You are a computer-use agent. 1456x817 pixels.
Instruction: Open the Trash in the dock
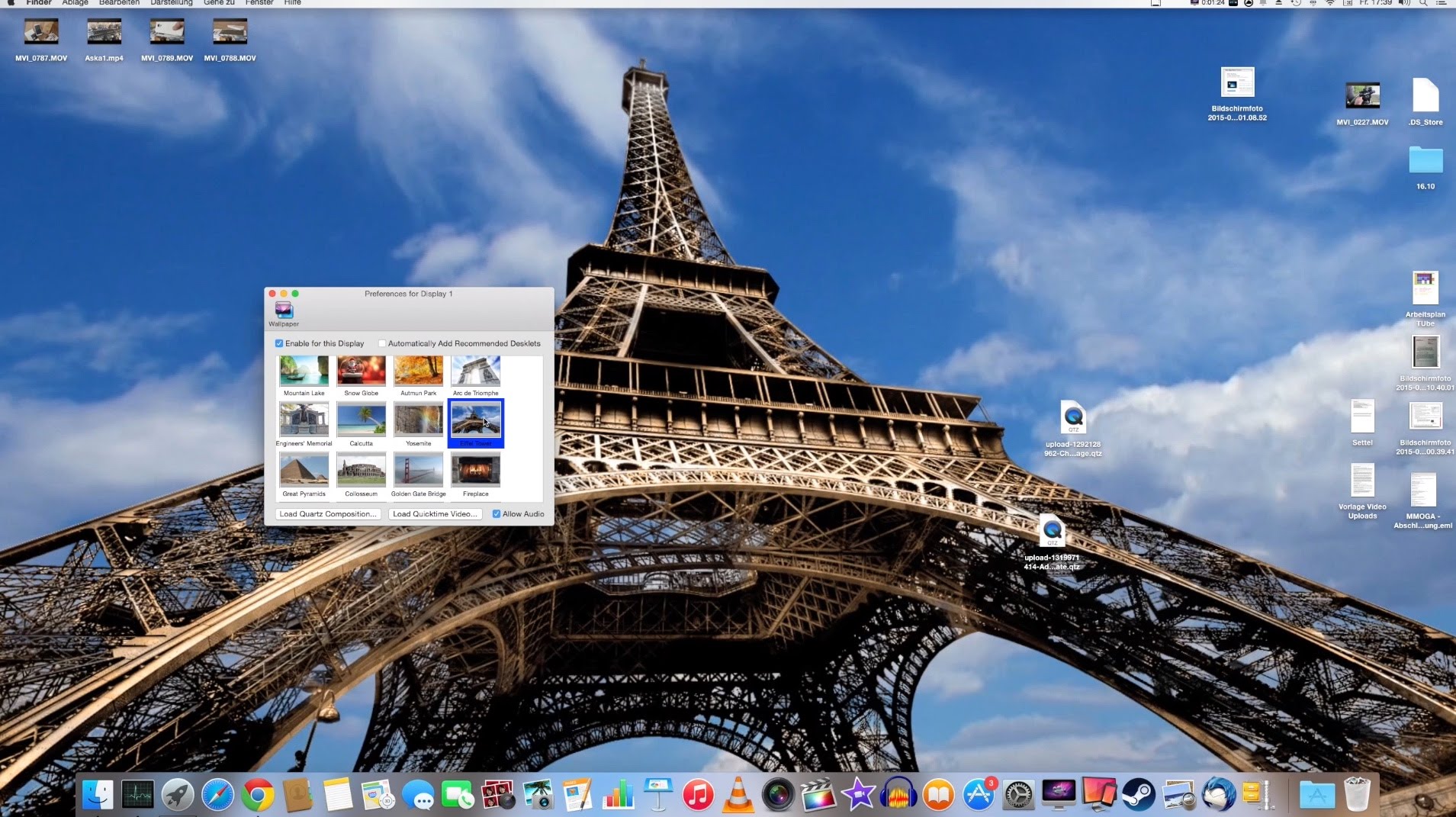(1357, 795)
